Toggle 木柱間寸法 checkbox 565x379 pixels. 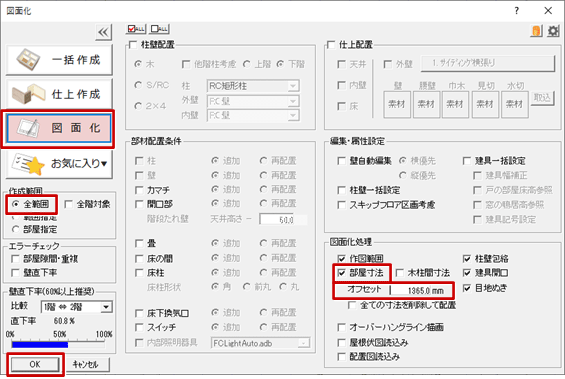tap(400, 273)
